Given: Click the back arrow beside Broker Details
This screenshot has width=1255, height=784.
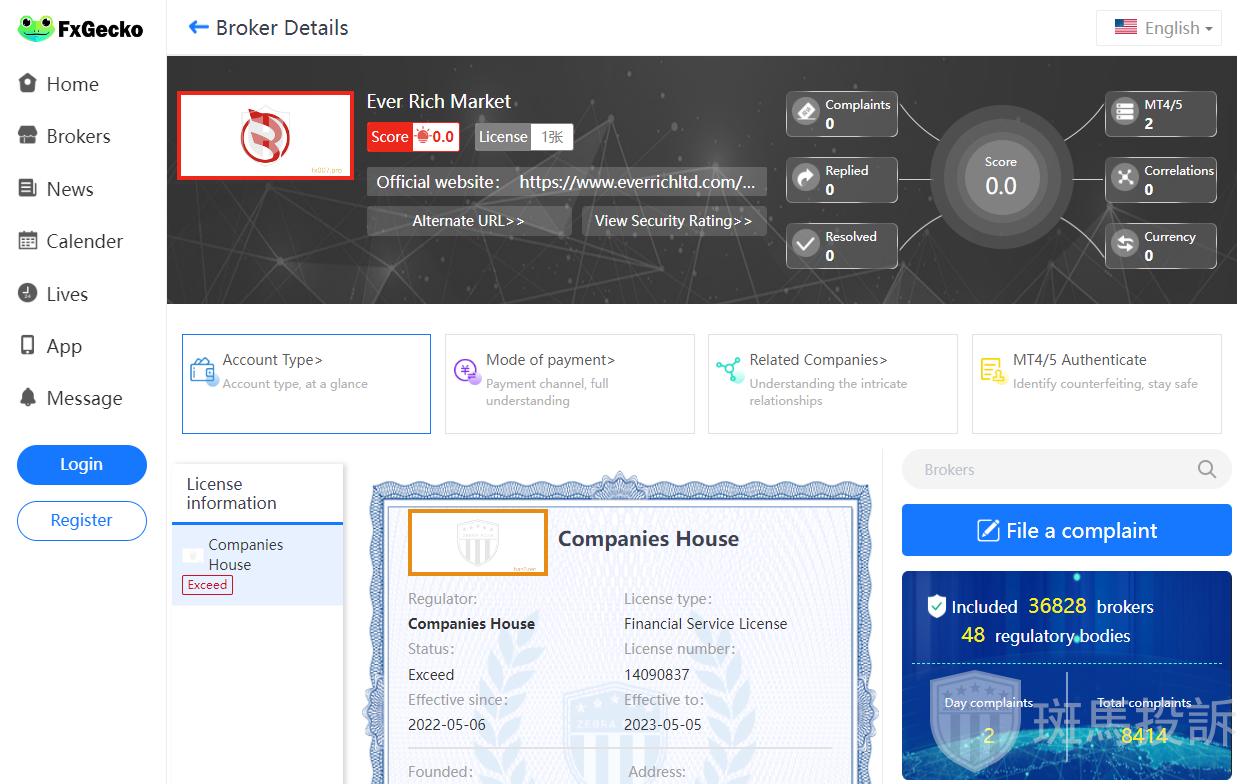Looking at the screenshot, I should 198,28.
